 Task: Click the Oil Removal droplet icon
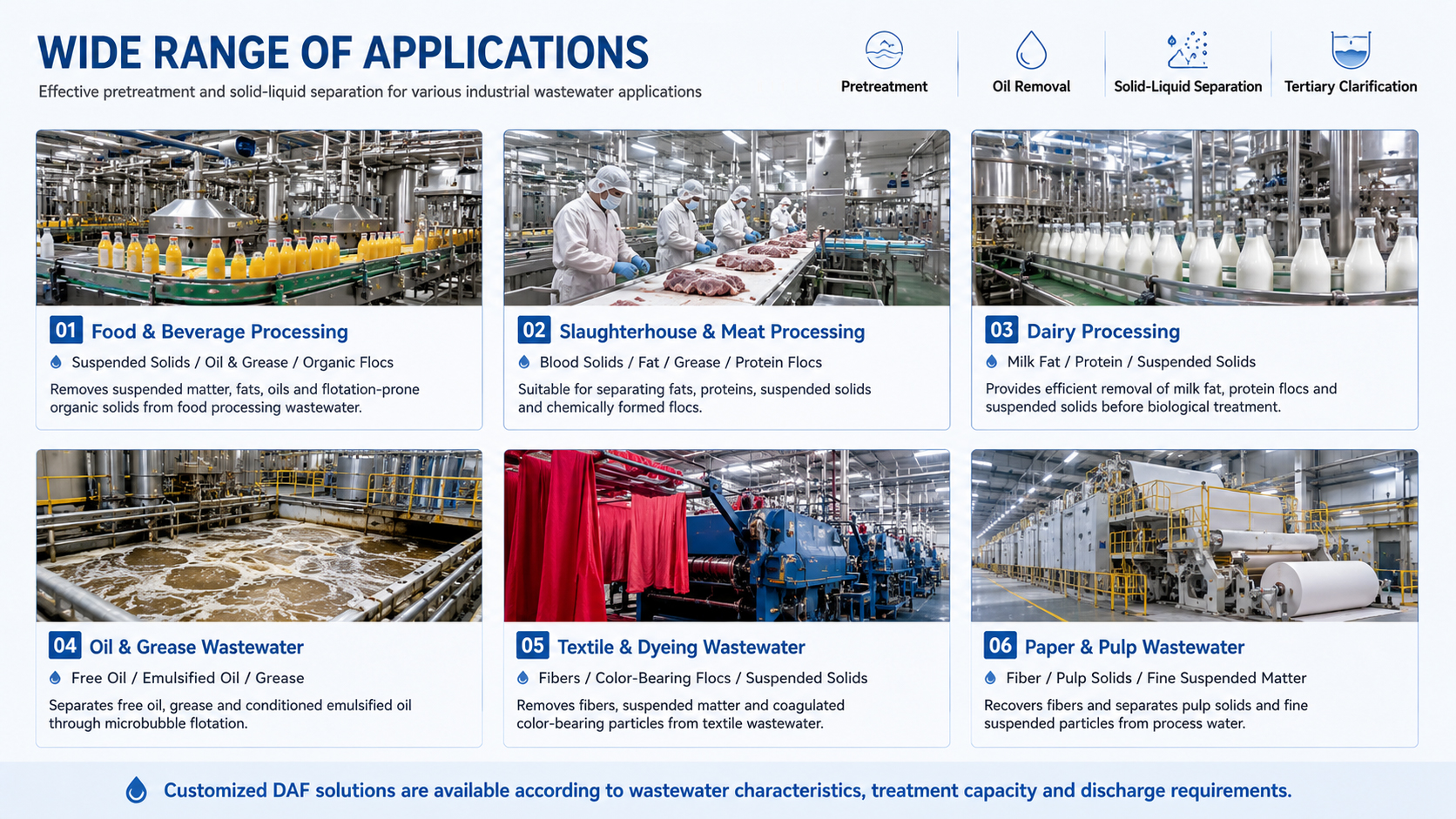[x=1031, y=50]
